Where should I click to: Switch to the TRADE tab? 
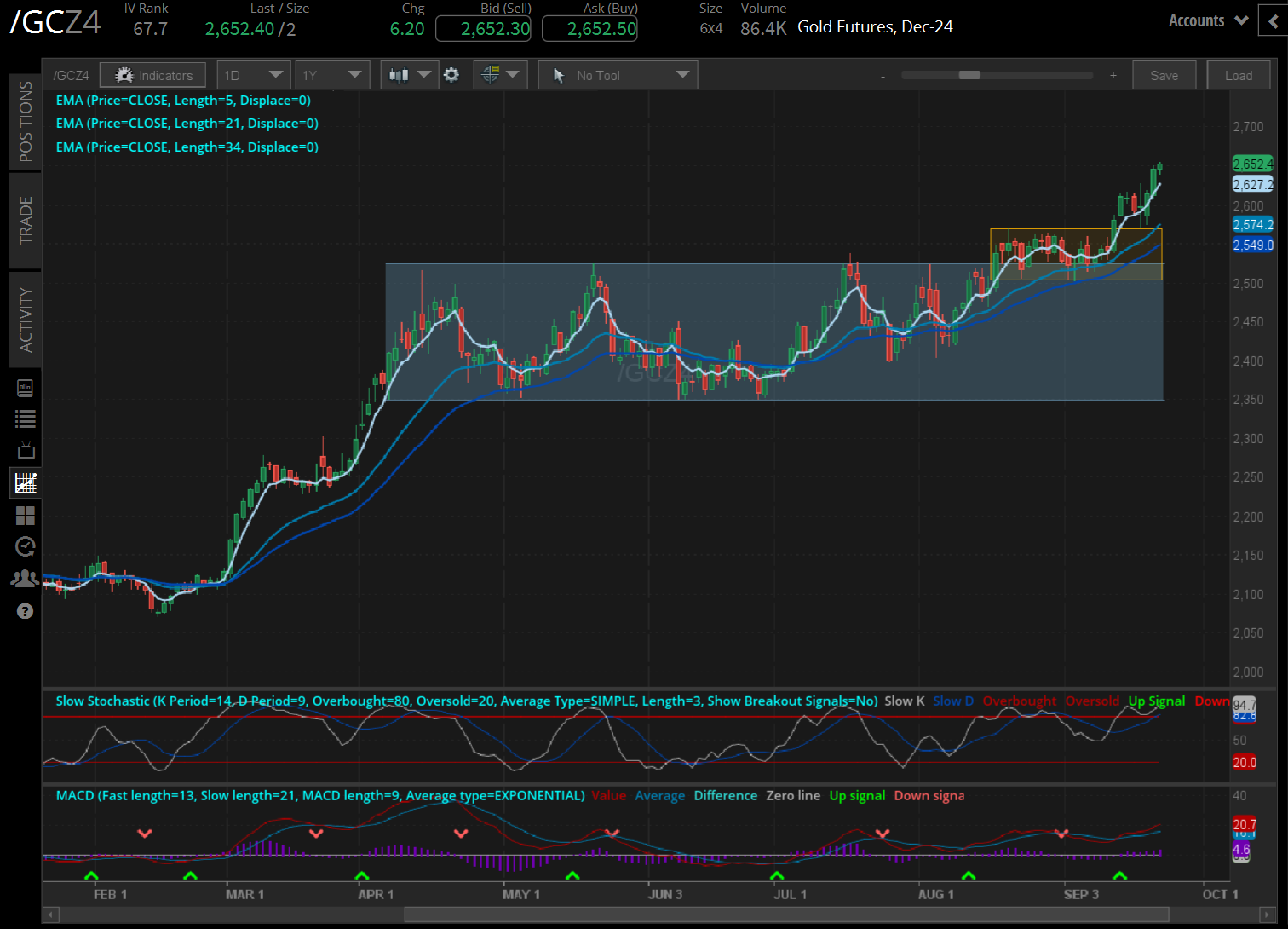coord(25,222)
